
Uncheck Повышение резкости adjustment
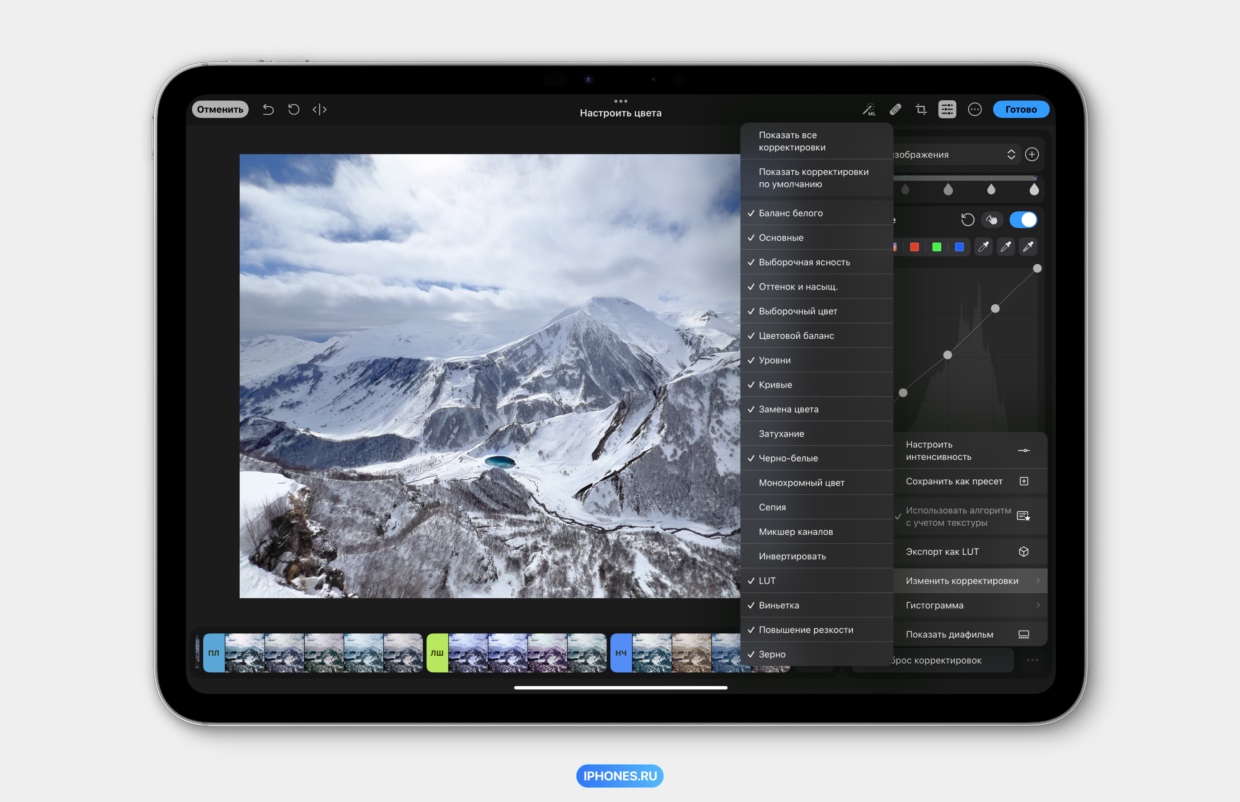coord(817,630)
